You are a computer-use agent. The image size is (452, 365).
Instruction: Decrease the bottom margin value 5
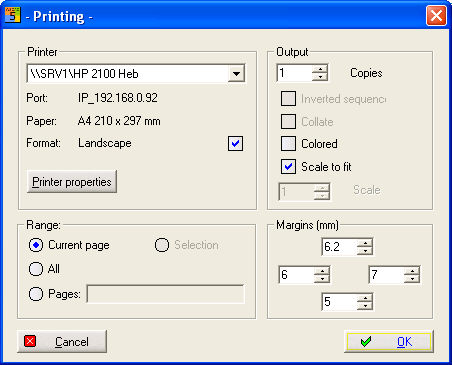click(365, 306)
